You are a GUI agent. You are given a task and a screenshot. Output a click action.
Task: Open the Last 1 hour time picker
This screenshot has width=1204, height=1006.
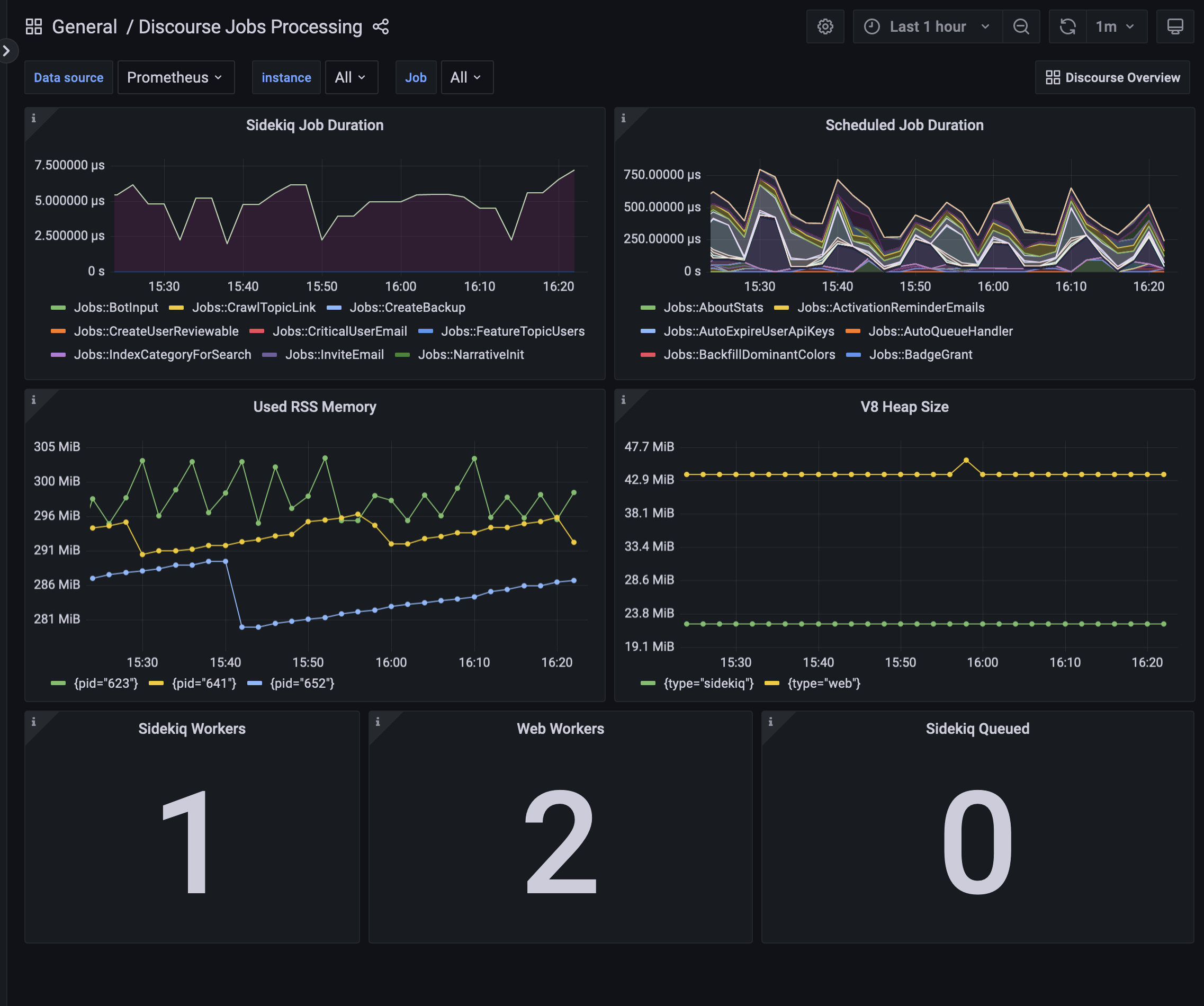point(927,26)
